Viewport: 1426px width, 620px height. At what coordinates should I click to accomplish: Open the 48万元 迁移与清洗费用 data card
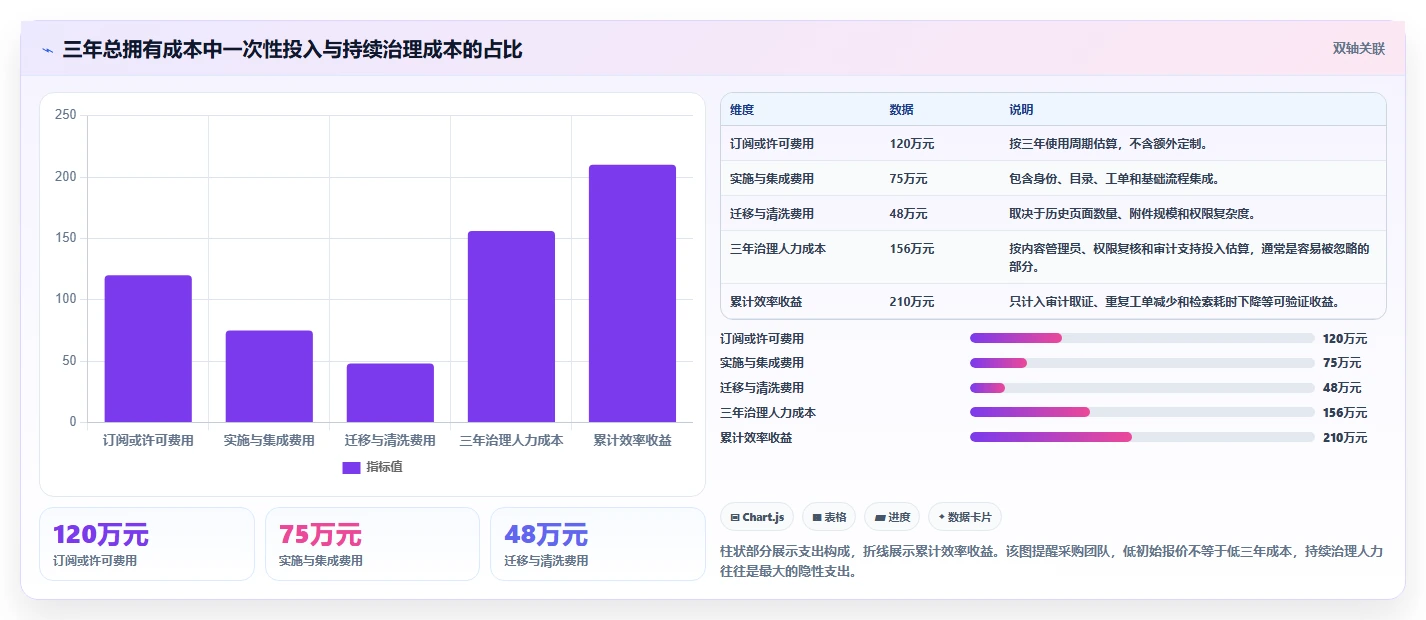pyautogui.click(x=598, y=544)
